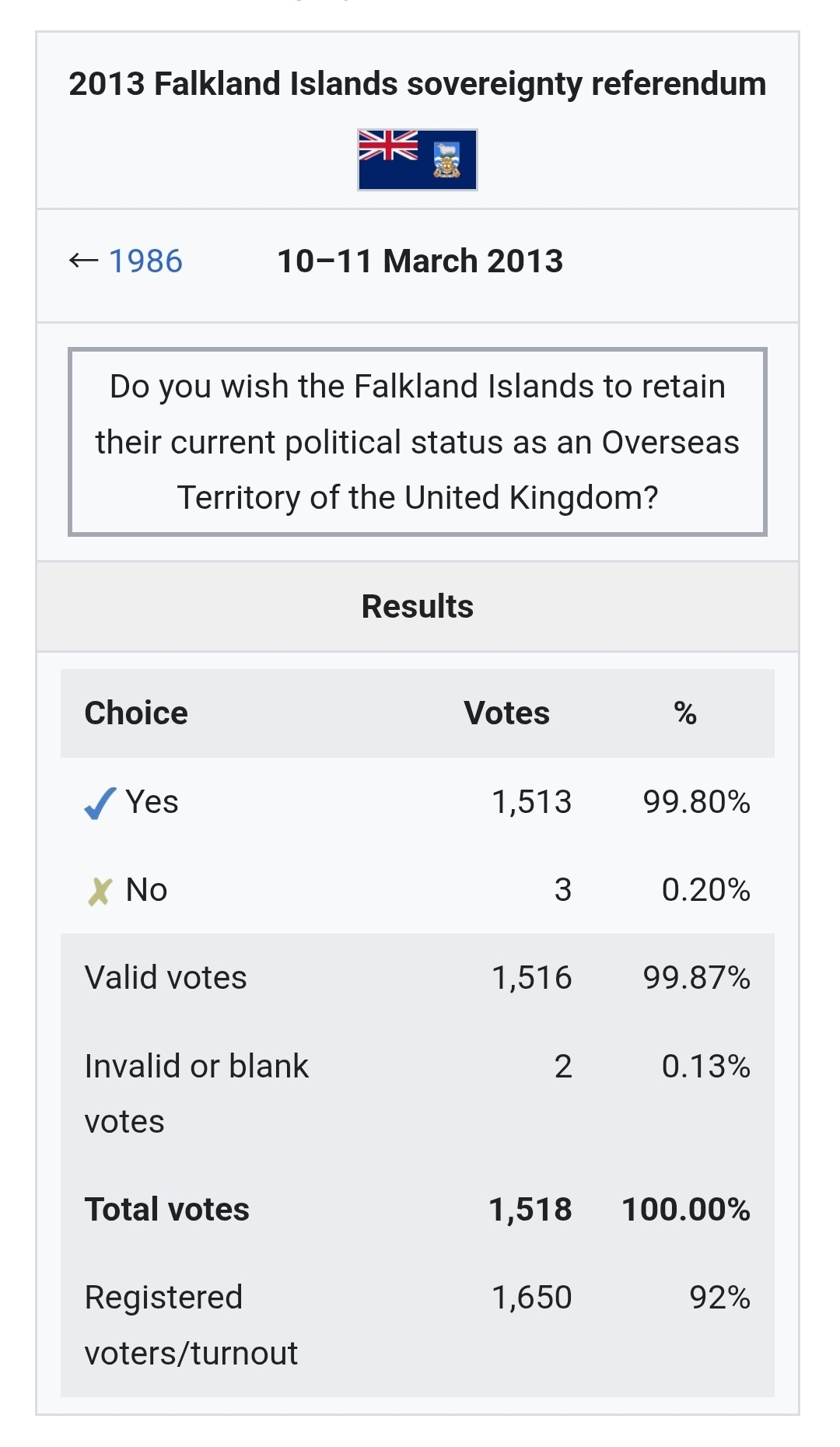Viewport: 840px width, 1447px height.
Task: Click the Votes column header
Action: coord(507,713)
